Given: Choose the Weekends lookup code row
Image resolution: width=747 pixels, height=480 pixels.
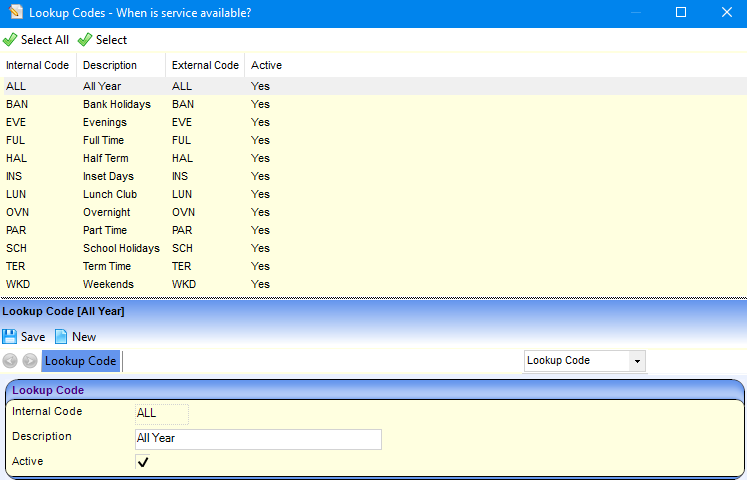Looking at the screenshot, I should 108,284.
